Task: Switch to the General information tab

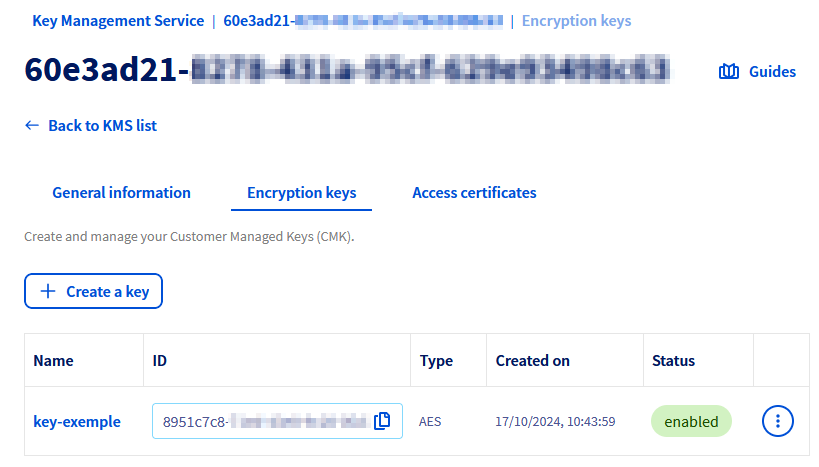Action: (x=121, y=193)
